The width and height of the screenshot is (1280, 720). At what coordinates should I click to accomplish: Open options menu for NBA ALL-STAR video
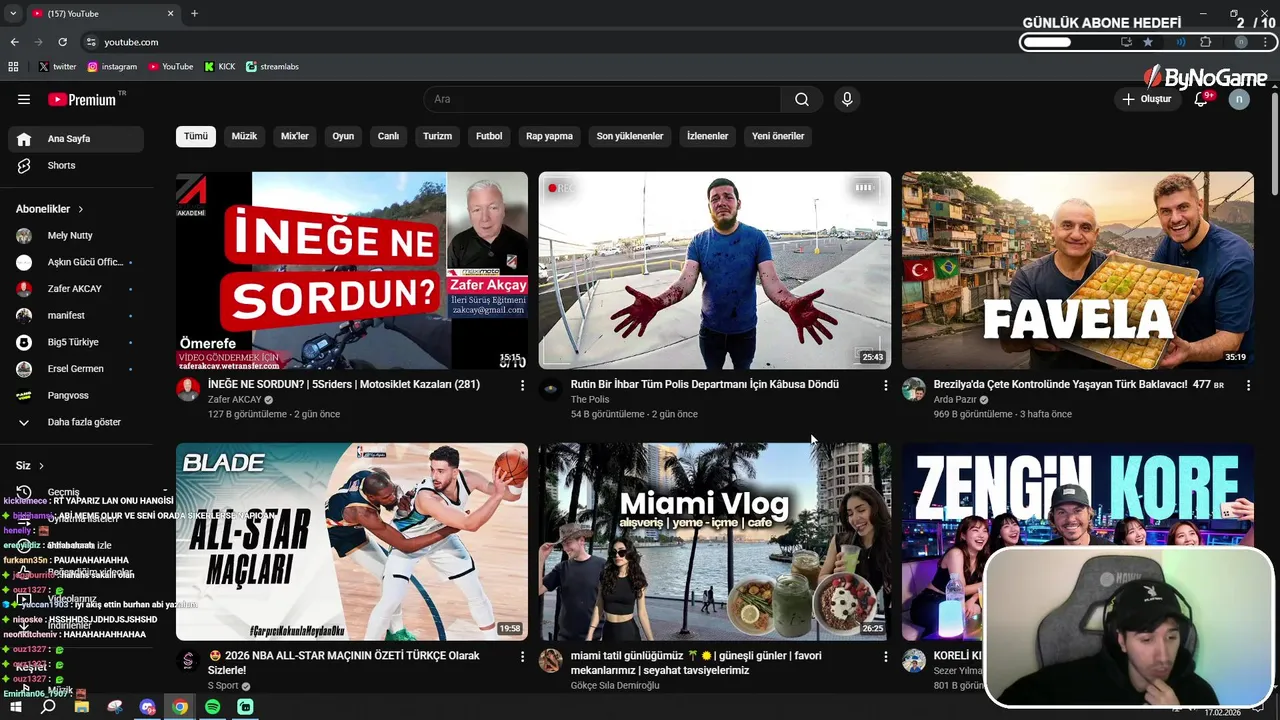[522, 657]
